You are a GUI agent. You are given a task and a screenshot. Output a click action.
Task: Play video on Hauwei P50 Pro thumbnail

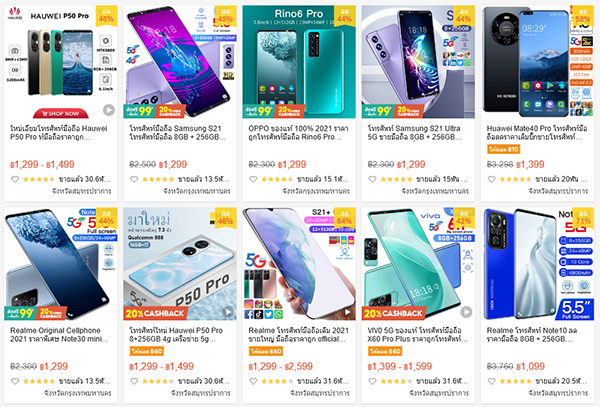pyautogui.click(x=109, y=110)
